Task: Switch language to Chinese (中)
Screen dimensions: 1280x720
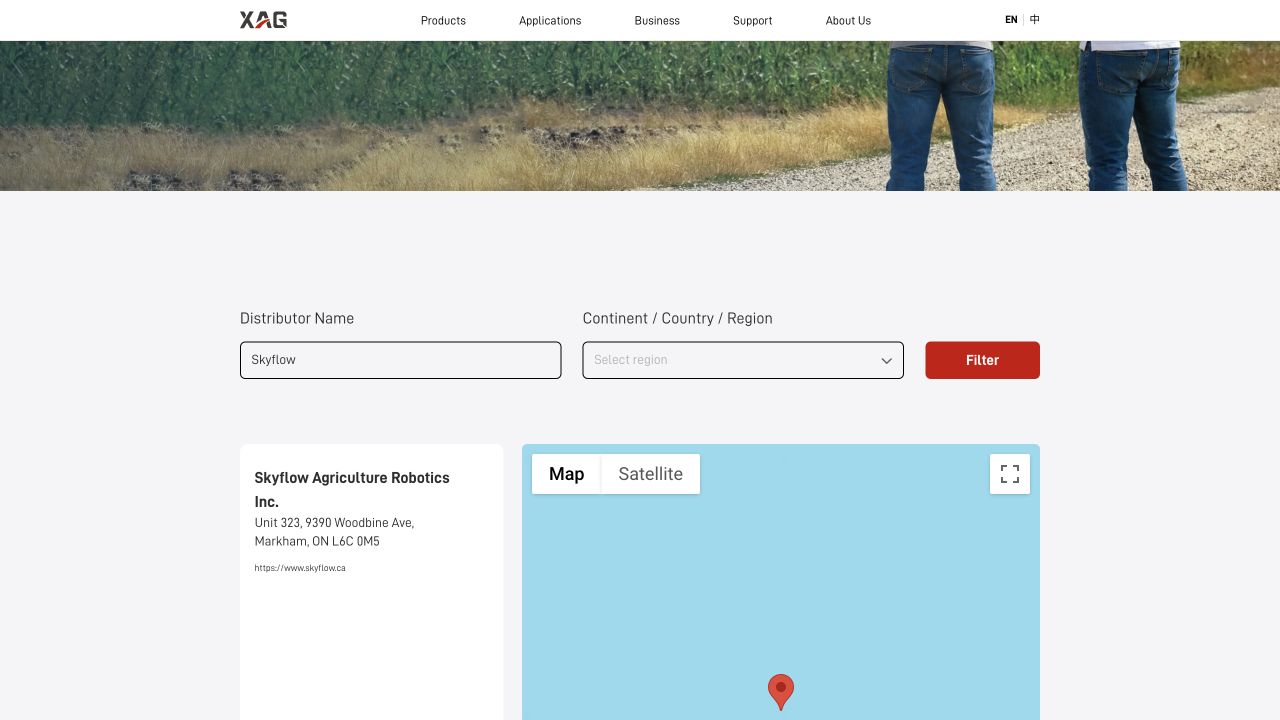Action: [x=1035, y=20]
